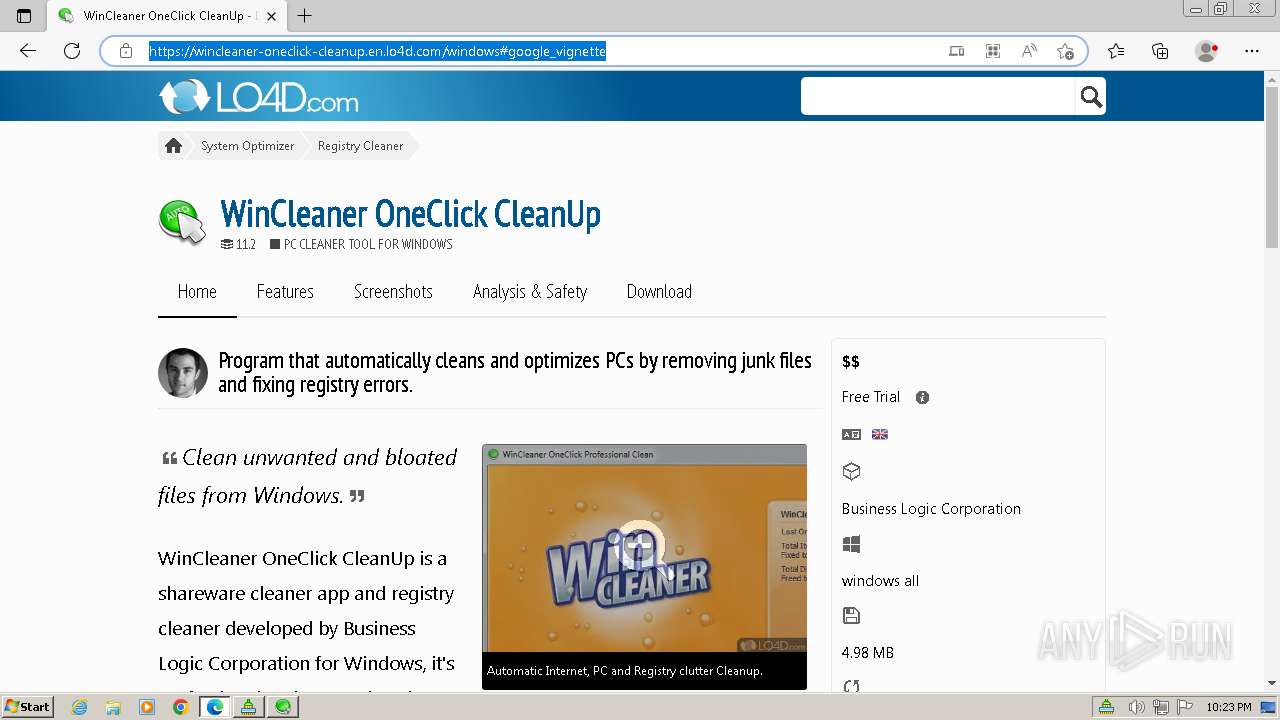Open File Explorer folder in the taskbar
The height and width of the screenshot is (720, 1280).
coord(113,707)
